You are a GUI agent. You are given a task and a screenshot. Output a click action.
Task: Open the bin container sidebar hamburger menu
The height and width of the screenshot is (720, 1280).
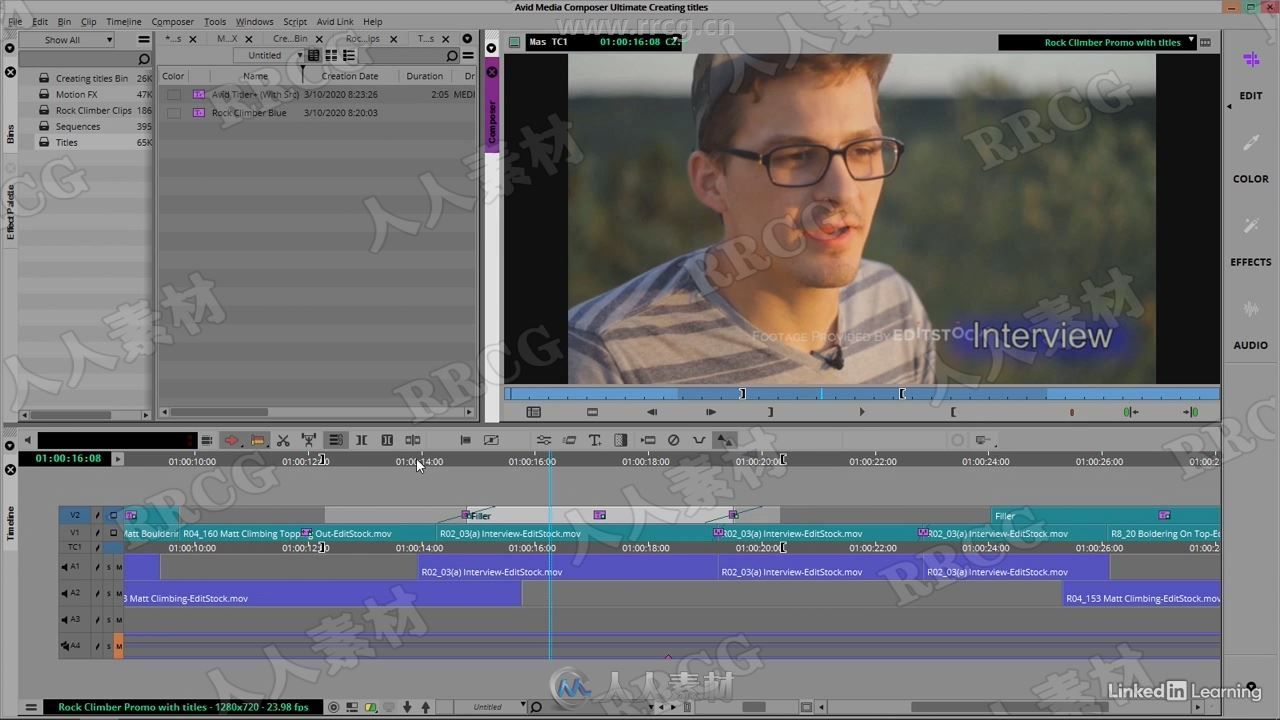pos(144,40)
